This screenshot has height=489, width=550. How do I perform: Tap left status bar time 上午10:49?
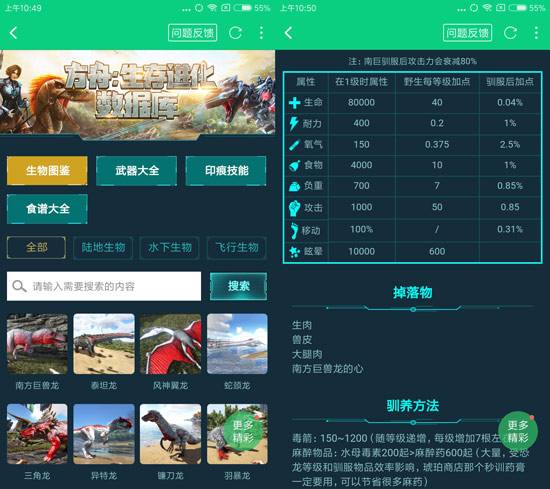(x=23, y=8)
